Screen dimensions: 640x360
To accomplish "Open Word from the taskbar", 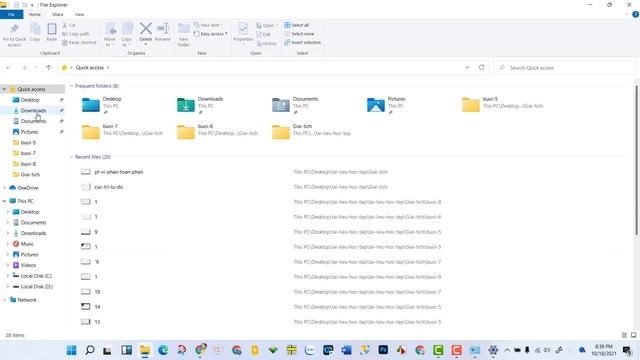I will point(347,350).
